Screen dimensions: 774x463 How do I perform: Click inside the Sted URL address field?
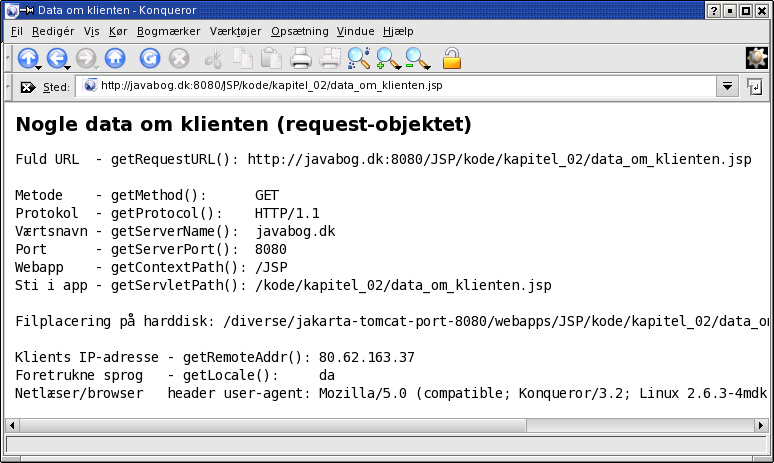400,87
